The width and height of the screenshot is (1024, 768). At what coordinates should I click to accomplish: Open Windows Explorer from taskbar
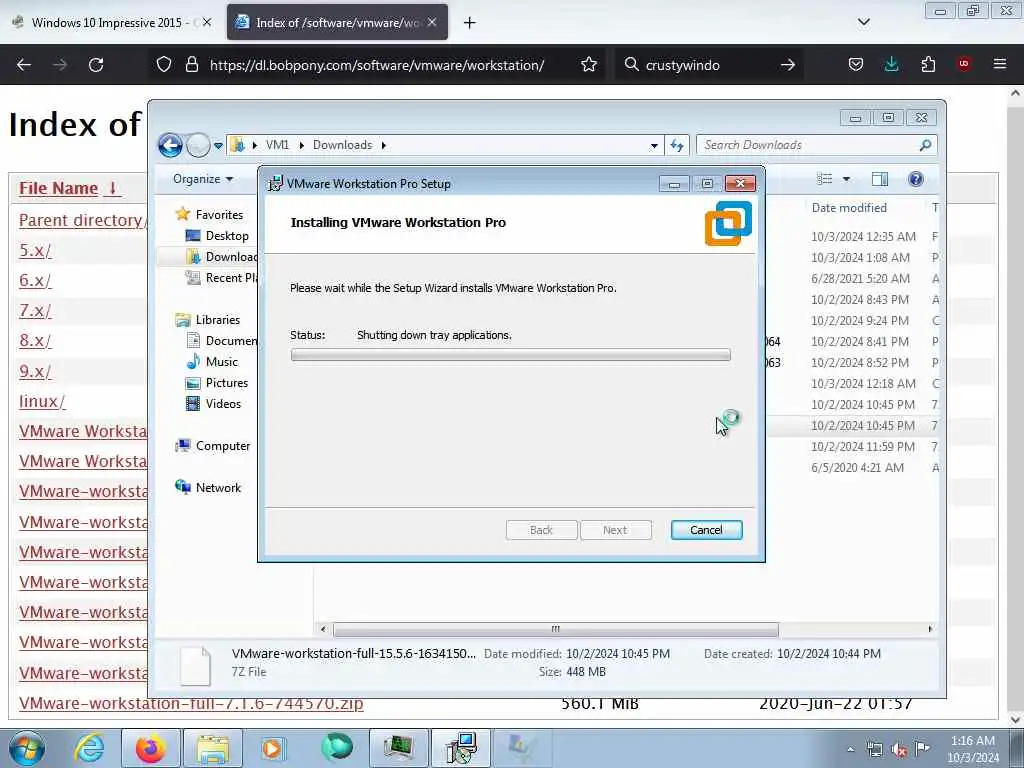tap(213, 748)
